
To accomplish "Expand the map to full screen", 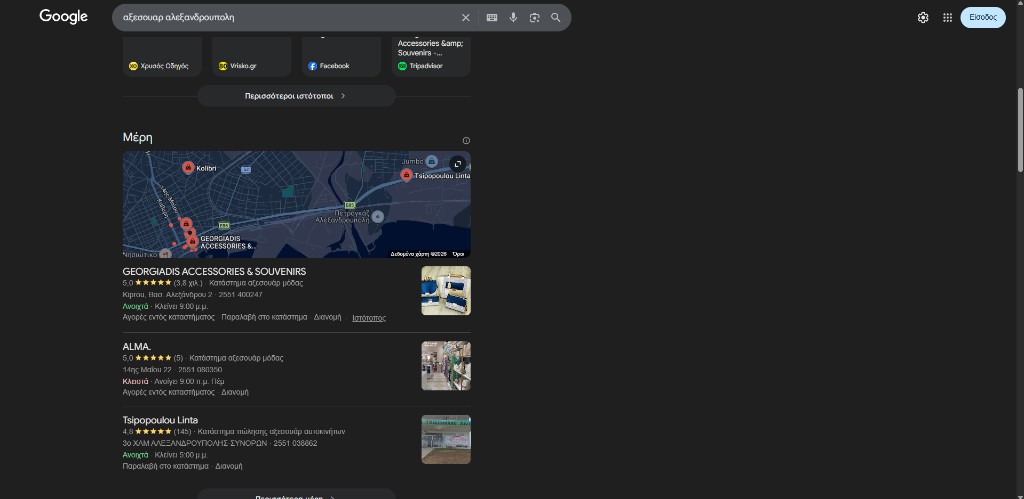I will [458, 164].
